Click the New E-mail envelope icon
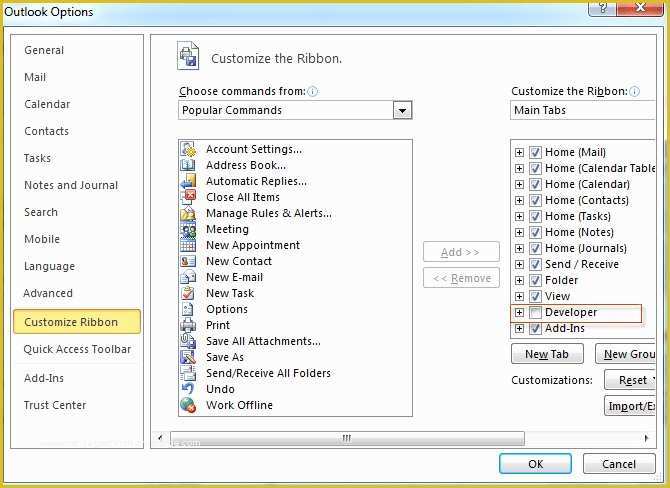Viewport: 670px width, 488px height. pos(188,277)
